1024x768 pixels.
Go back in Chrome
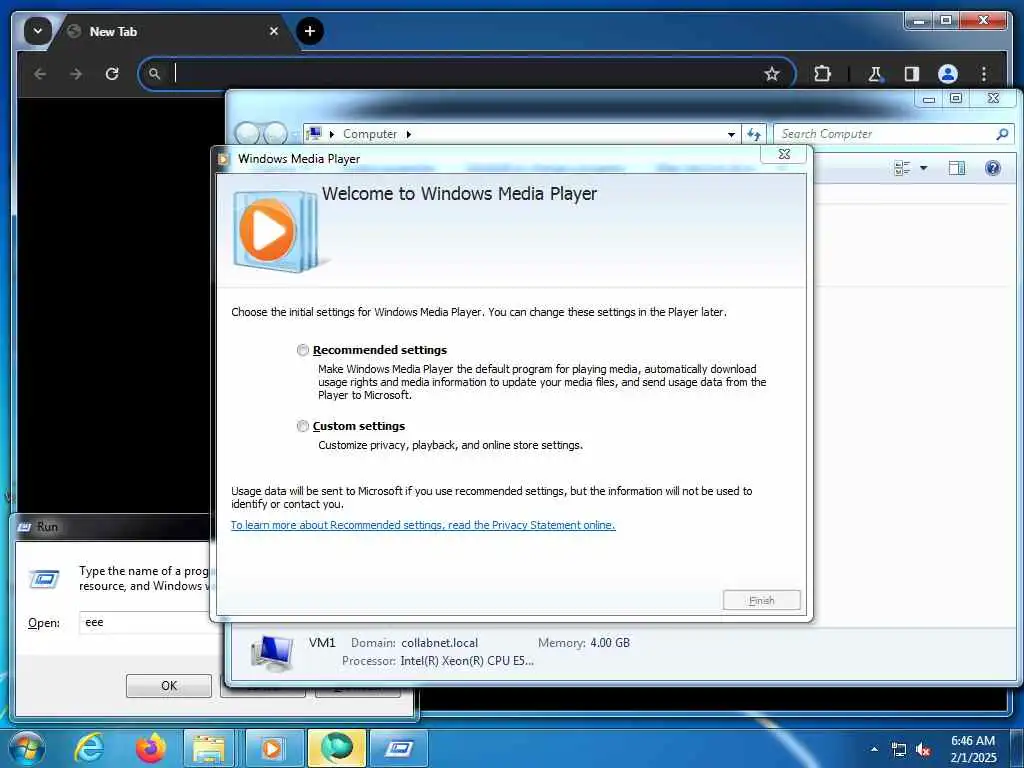click(x=40, y=74)
